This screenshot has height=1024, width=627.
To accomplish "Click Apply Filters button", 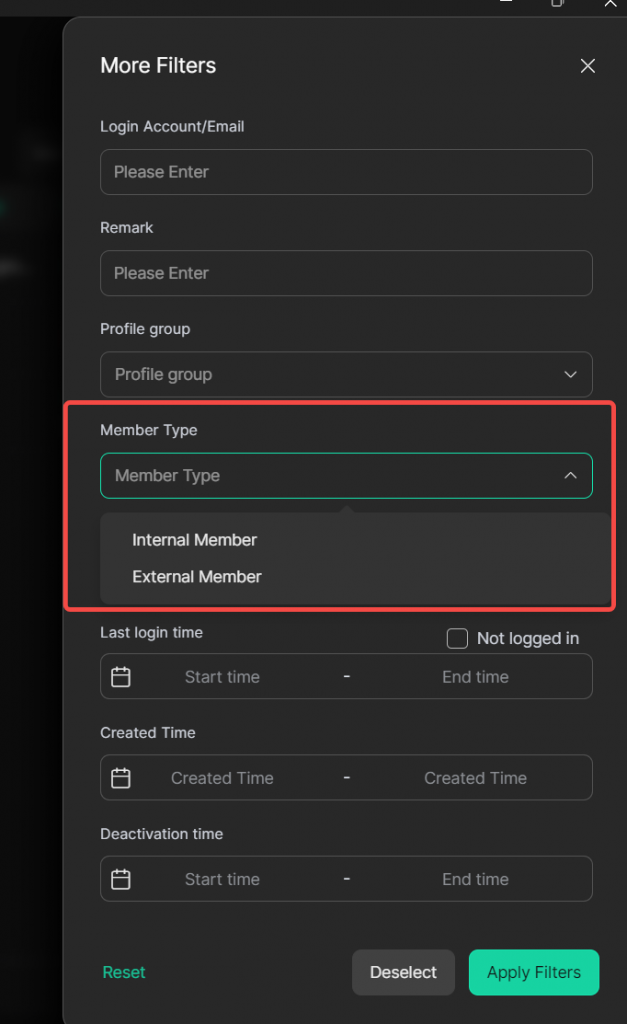I will tap(534, 972).
